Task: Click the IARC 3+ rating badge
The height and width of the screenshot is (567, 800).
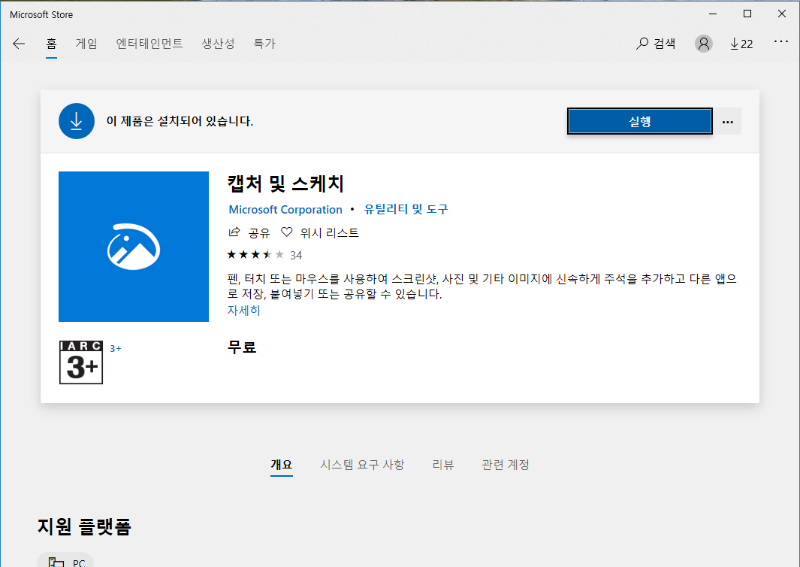Action: click(x=81, y=362)
